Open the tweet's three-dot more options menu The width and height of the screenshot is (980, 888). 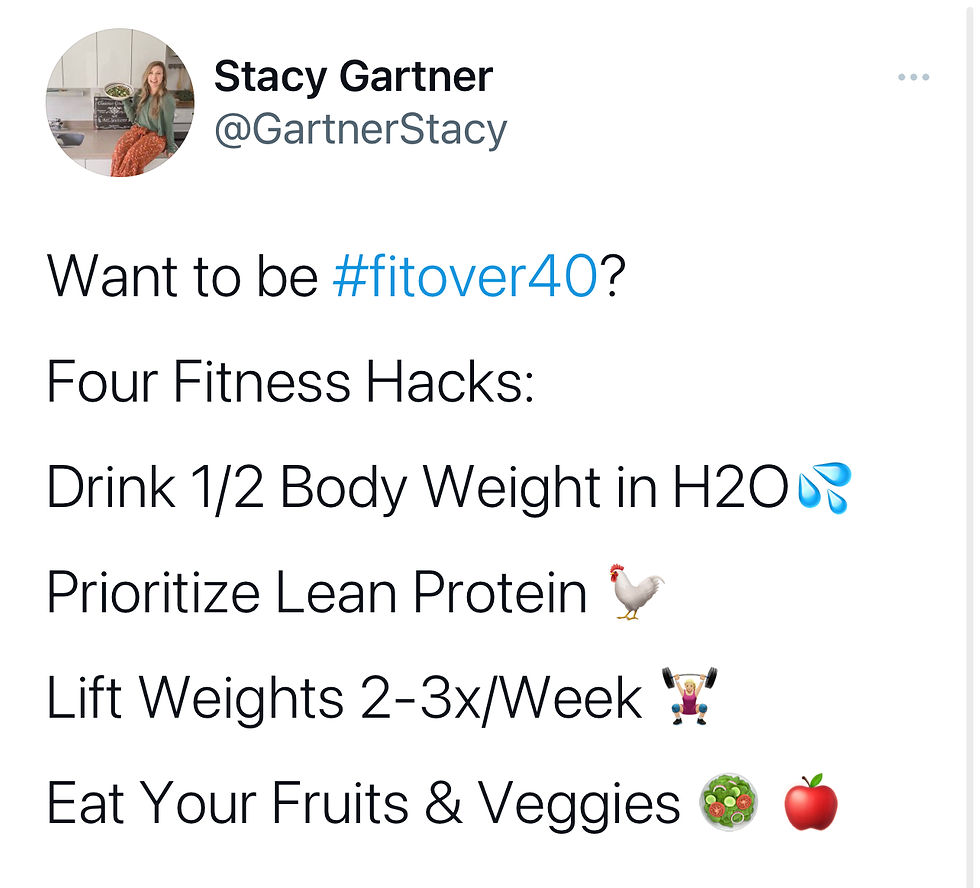[x=913, y=77]
